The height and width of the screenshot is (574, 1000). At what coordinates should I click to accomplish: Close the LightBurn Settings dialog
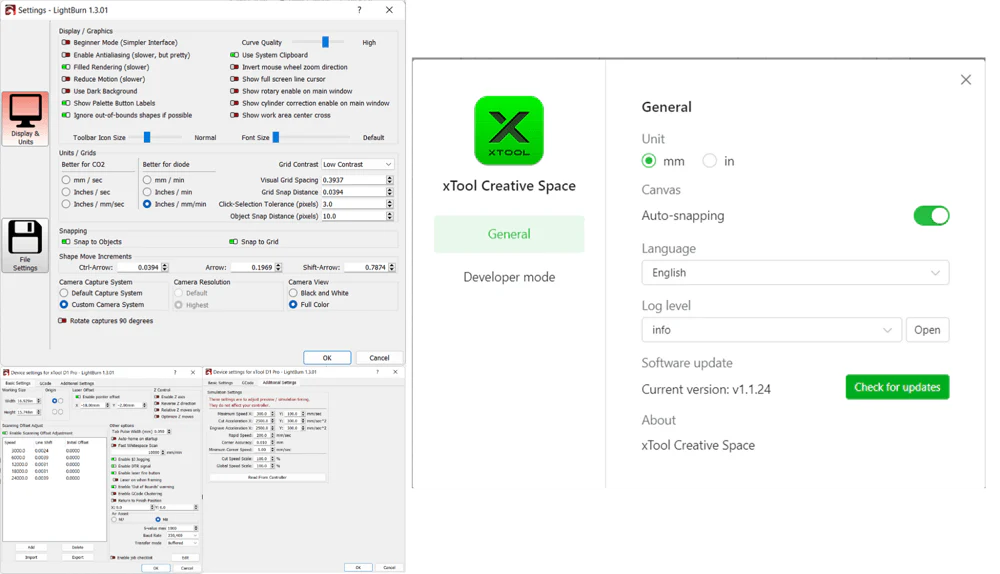[389, 10]
